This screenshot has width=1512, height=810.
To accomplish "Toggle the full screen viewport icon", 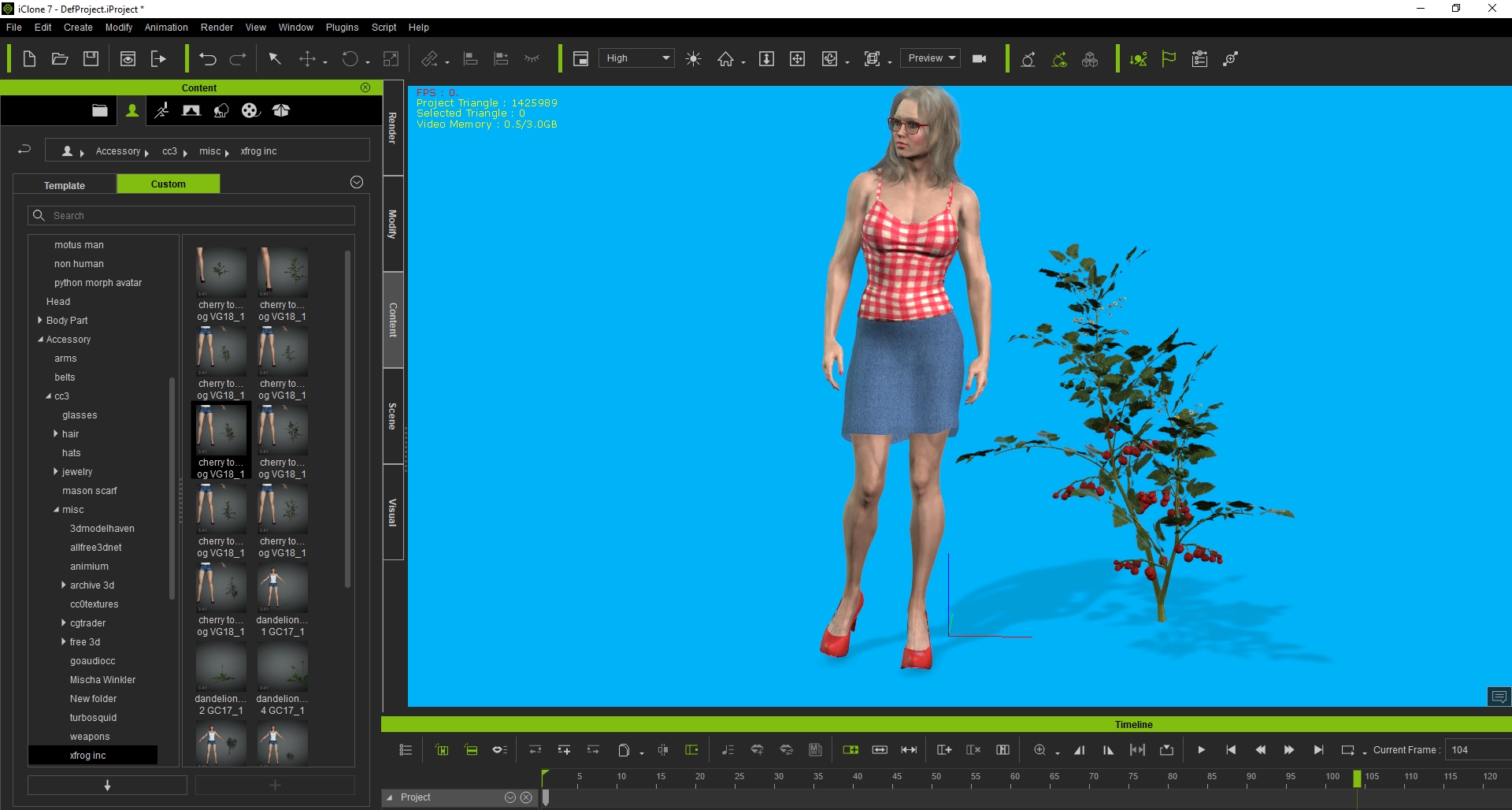I will pos(580,59).
